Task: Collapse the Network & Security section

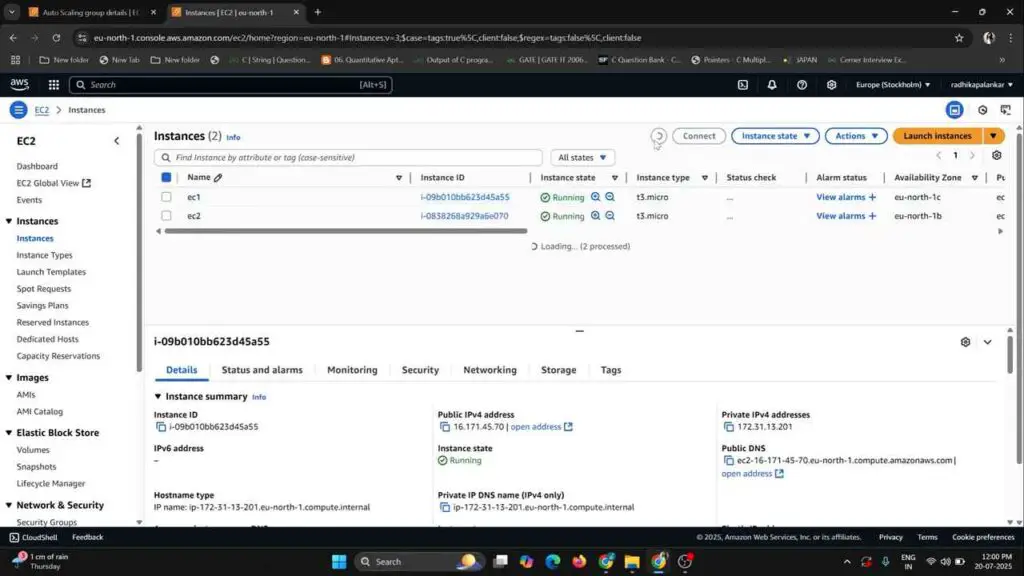Action: (9, 505)
